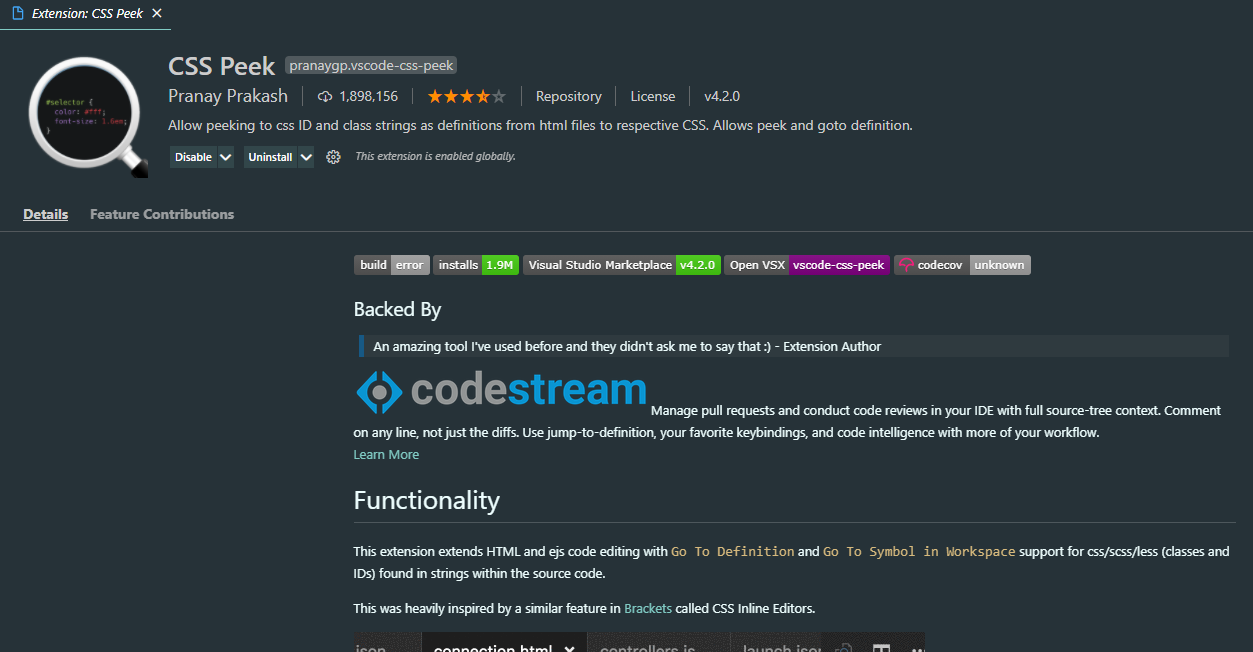Viewport: 1253px width, 652px height.
Task: Open the extension manage gear icon
Action: (334, 157)
